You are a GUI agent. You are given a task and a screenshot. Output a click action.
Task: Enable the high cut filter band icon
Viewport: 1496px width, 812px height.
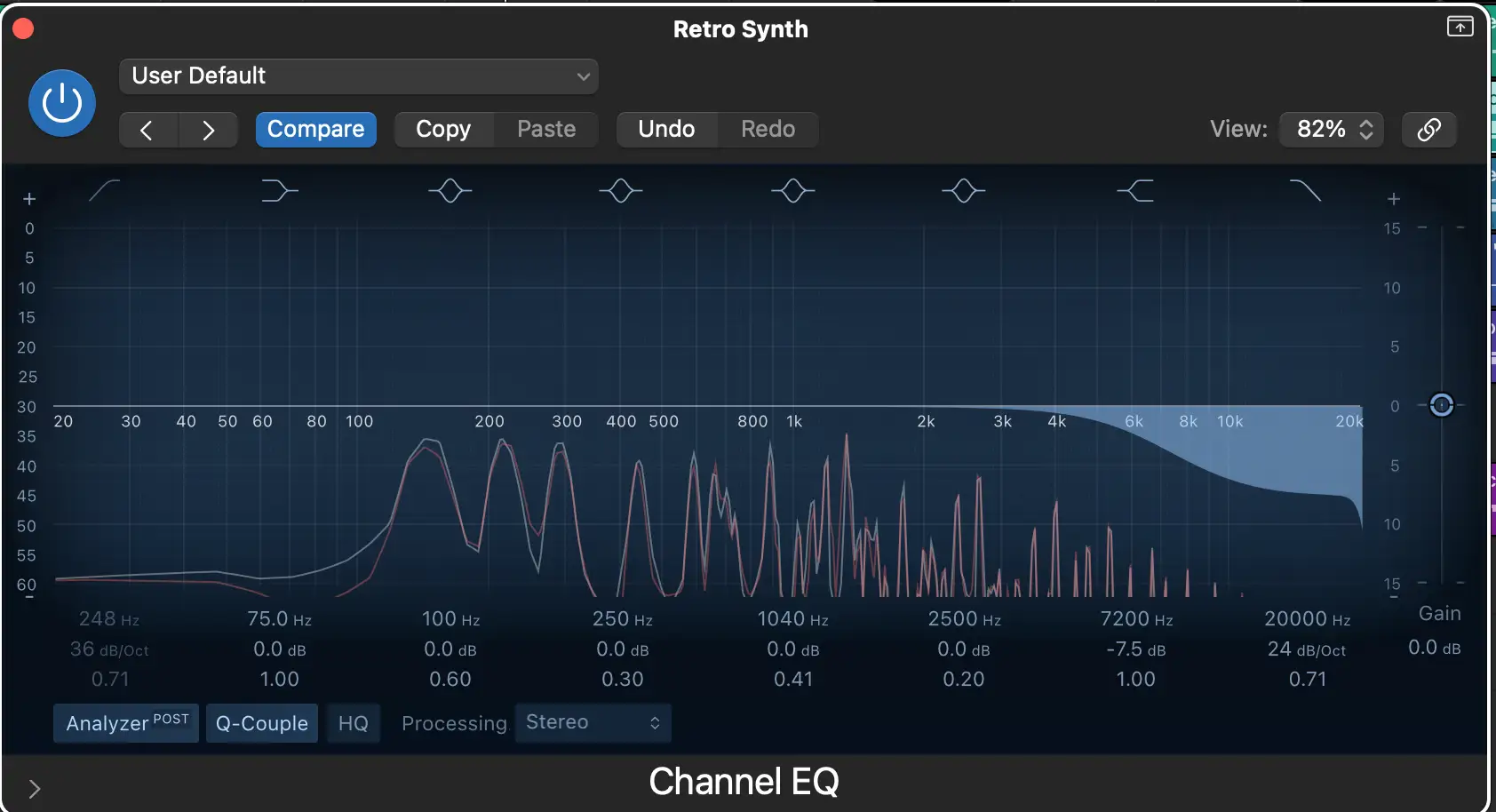coord(1305,190)
